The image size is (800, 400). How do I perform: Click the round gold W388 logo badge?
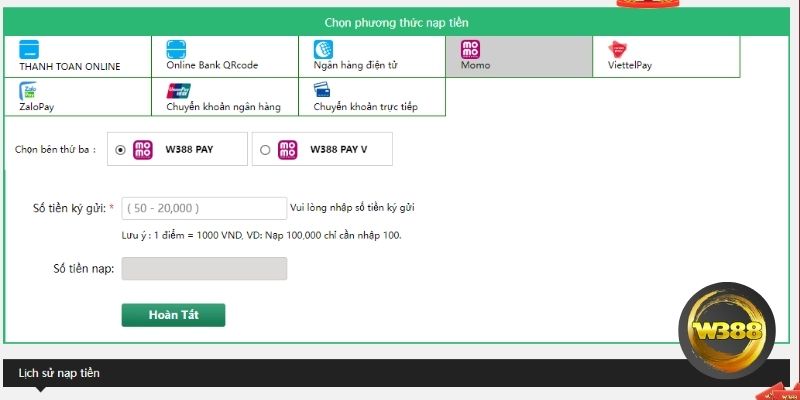(x=727, y=331)
